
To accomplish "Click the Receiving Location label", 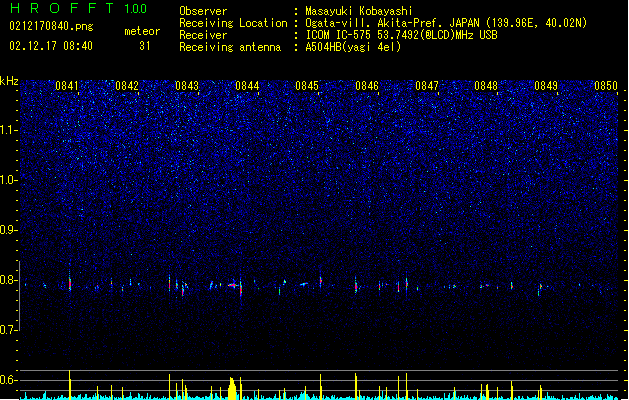I will pos(233,23).
